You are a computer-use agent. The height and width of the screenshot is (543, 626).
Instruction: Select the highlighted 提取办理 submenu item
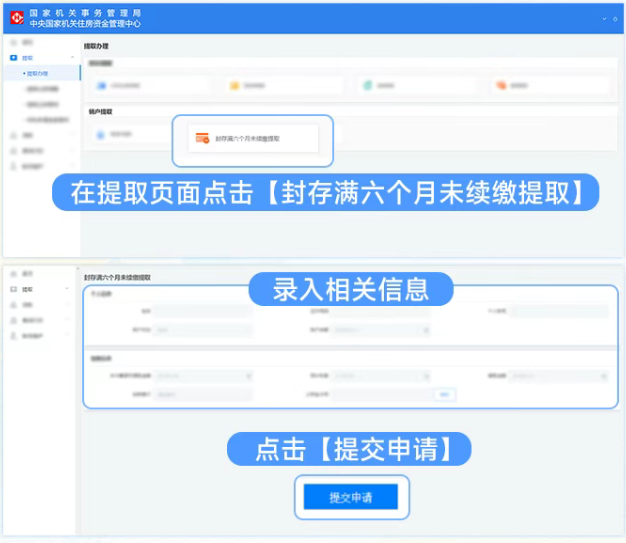37,73
